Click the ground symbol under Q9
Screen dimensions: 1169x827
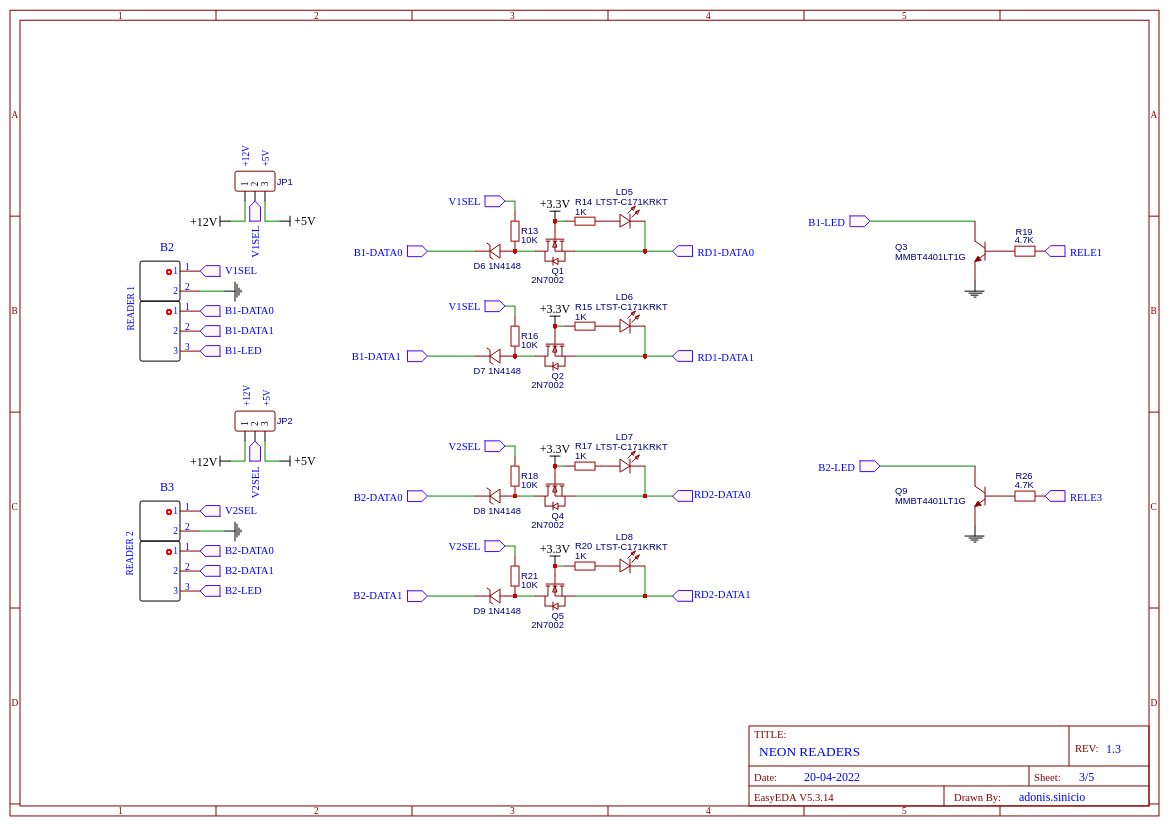(974, 537)
